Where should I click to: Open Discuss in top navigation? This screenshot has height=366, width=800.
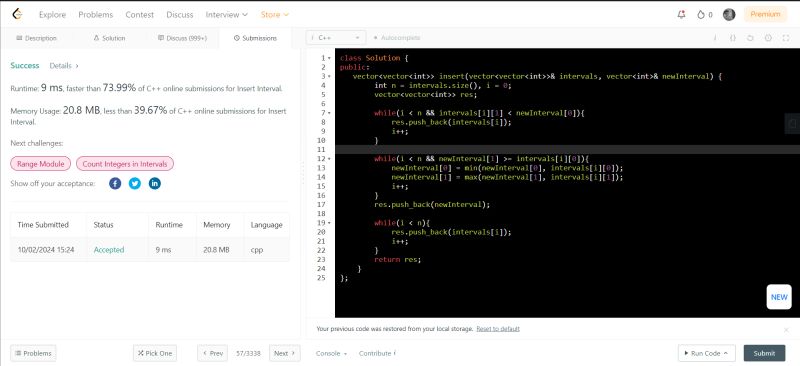tap(180, 15)
